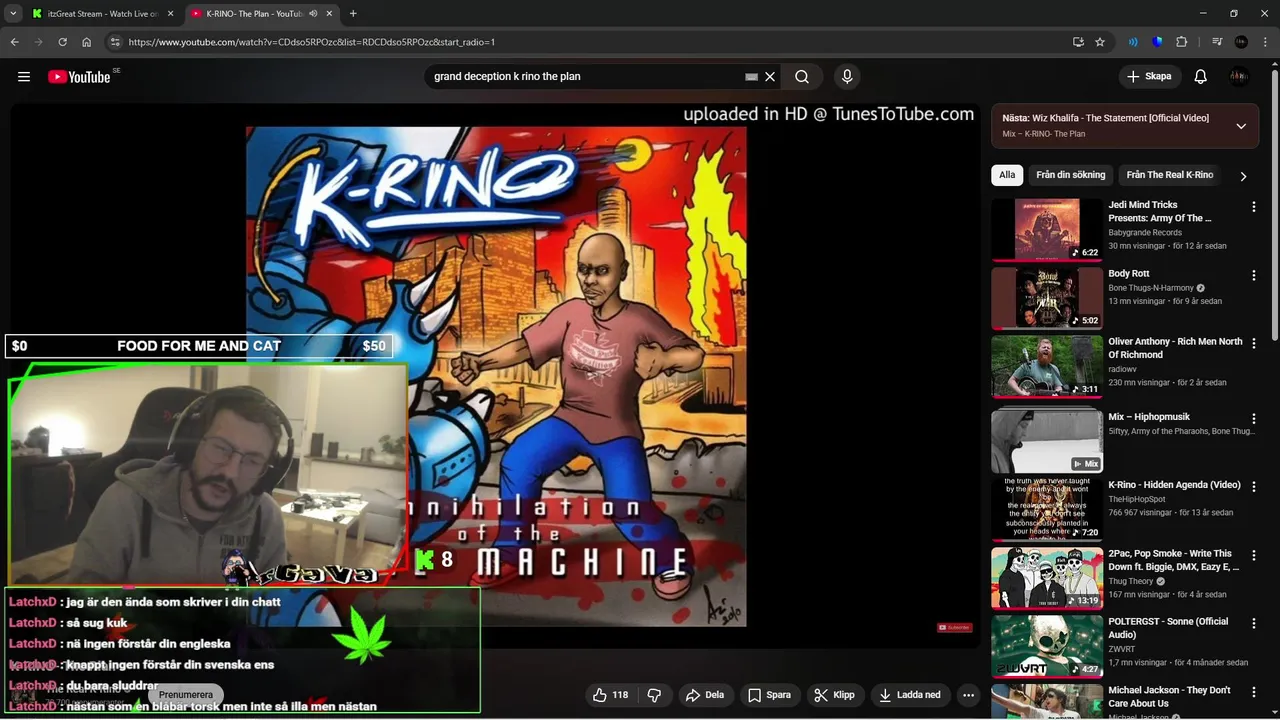The width and height of the screenshot is (1280, 720).
Task: Open options for Body Rott video
Action: click(1253, 275)
